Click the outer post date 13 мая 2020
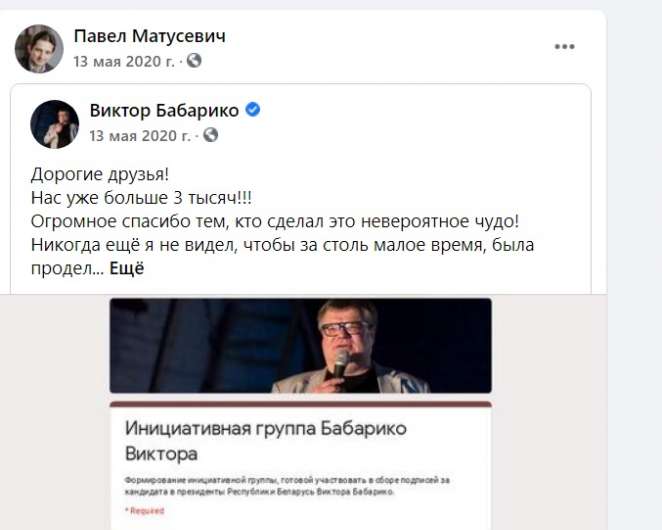Viewport: 662px width, 530px height. [124, 62]
